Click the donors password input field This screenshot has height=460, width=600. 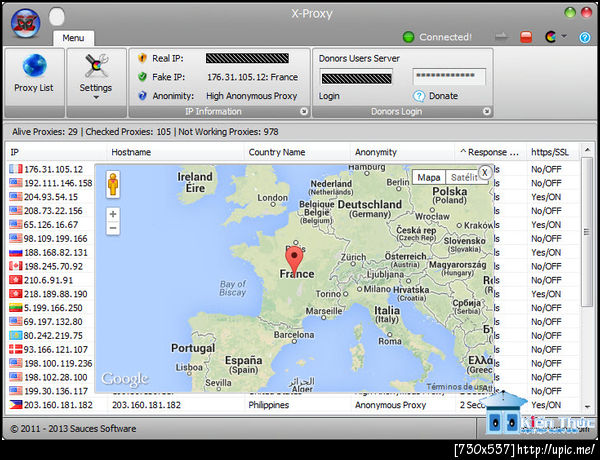pyautogui.click(x=449, y=76)
